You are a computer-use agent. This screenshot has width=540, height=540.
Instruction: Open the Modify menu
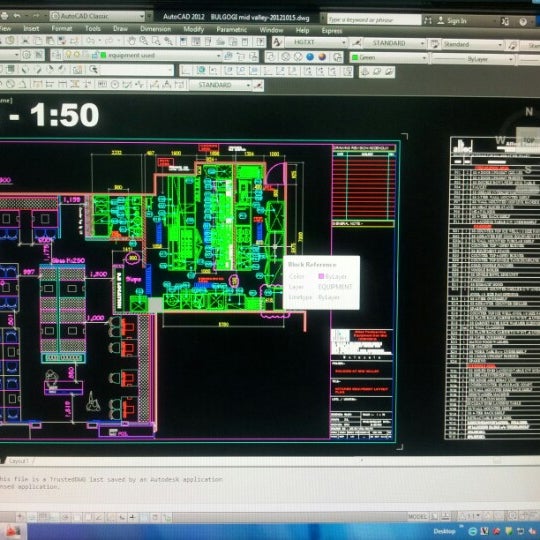tap(194, 29)
